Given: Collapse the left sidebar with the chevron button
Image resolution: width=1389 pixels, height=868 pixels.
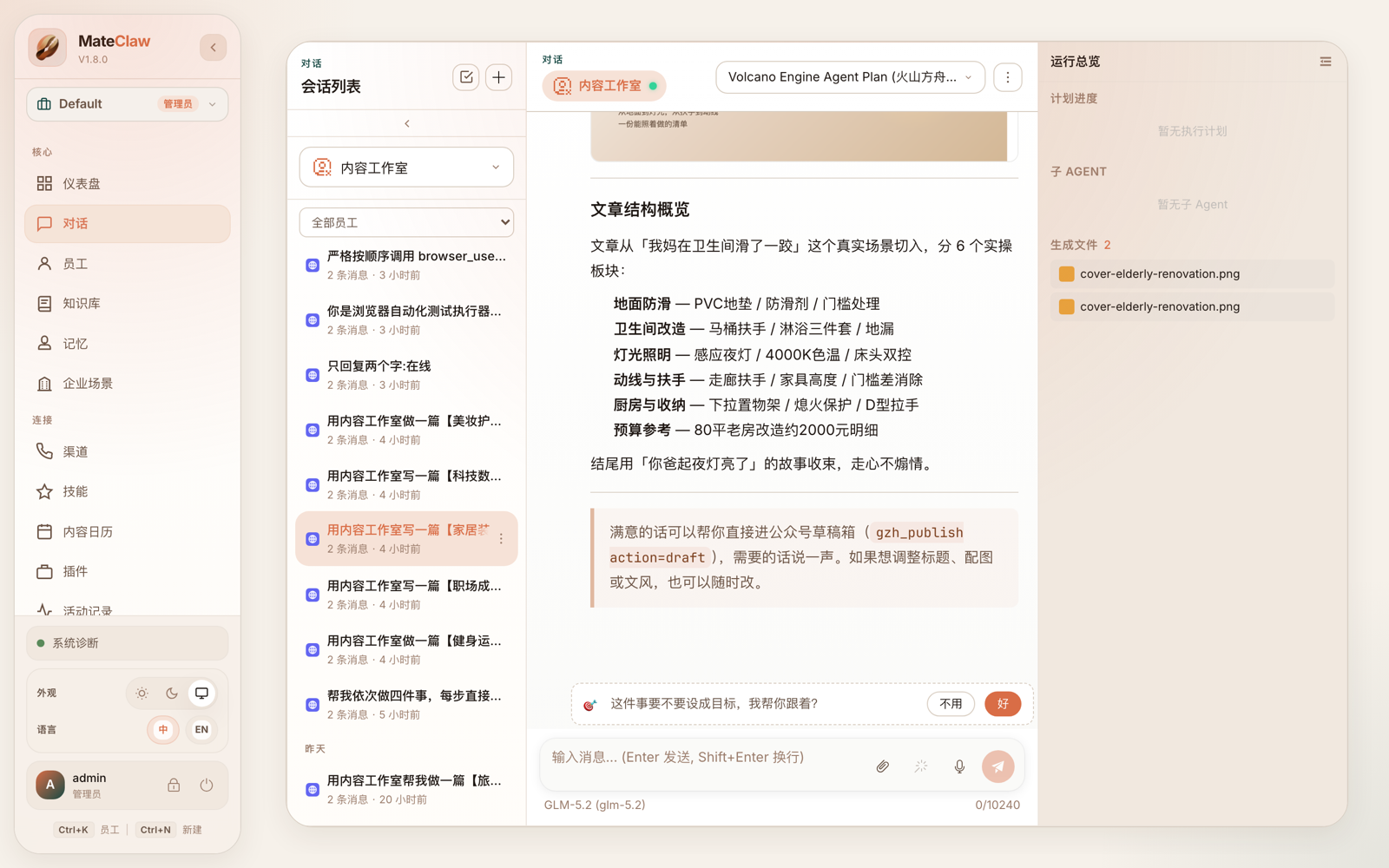Looking at the screenshot, I should tap(213, 47).
